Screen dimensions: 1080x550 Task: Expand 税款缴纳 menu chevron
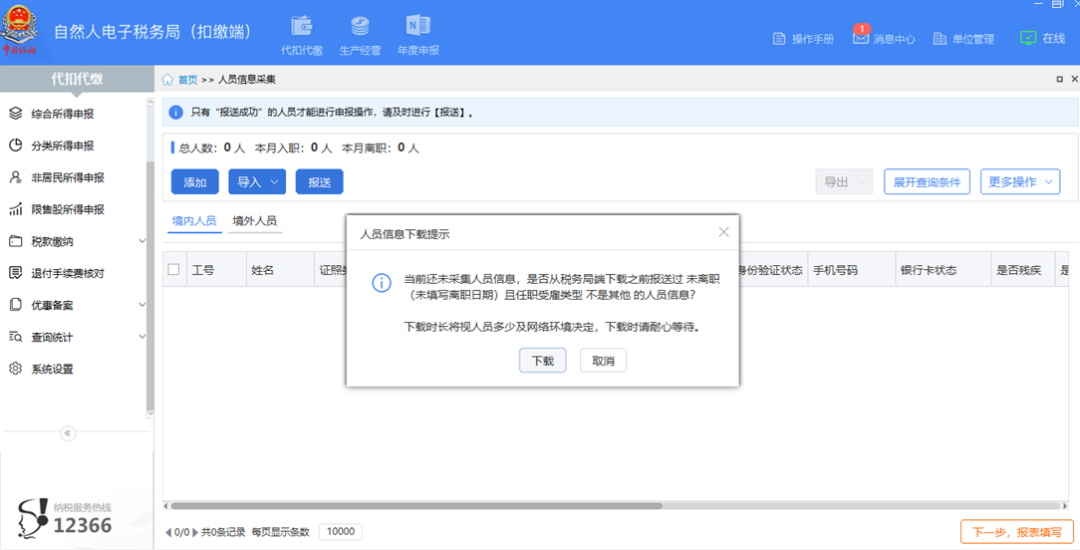point(142,241)
